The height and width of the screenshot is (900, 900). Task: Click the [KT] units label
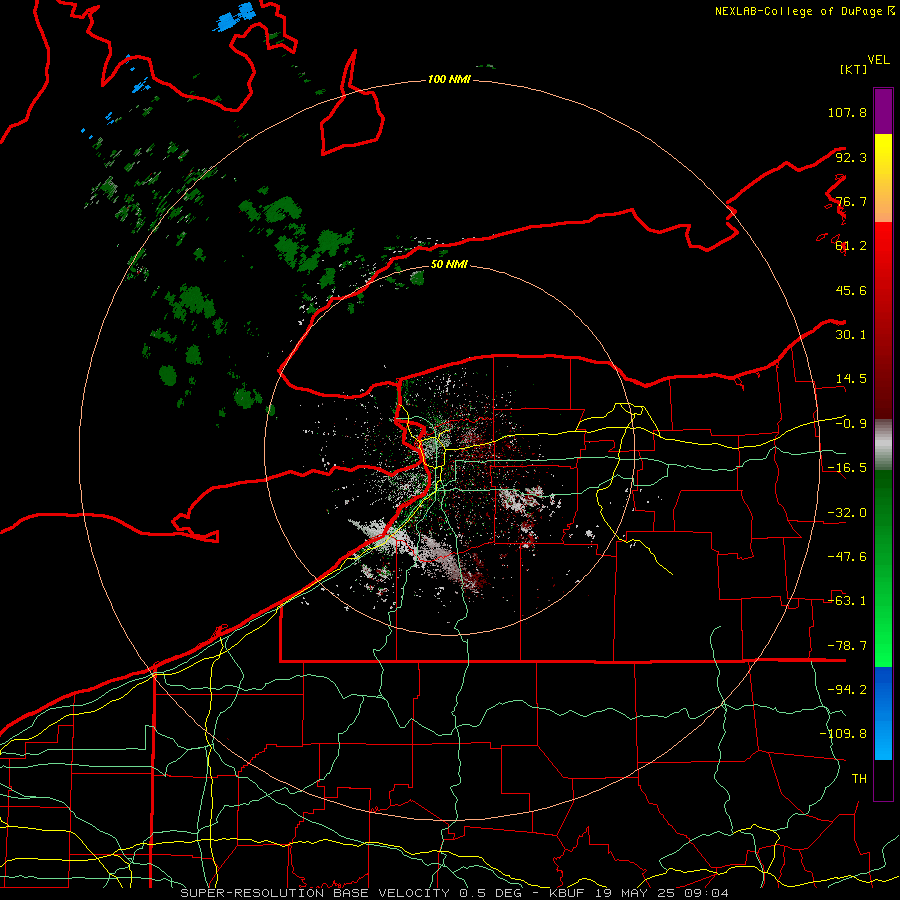[x=853, y=69]
